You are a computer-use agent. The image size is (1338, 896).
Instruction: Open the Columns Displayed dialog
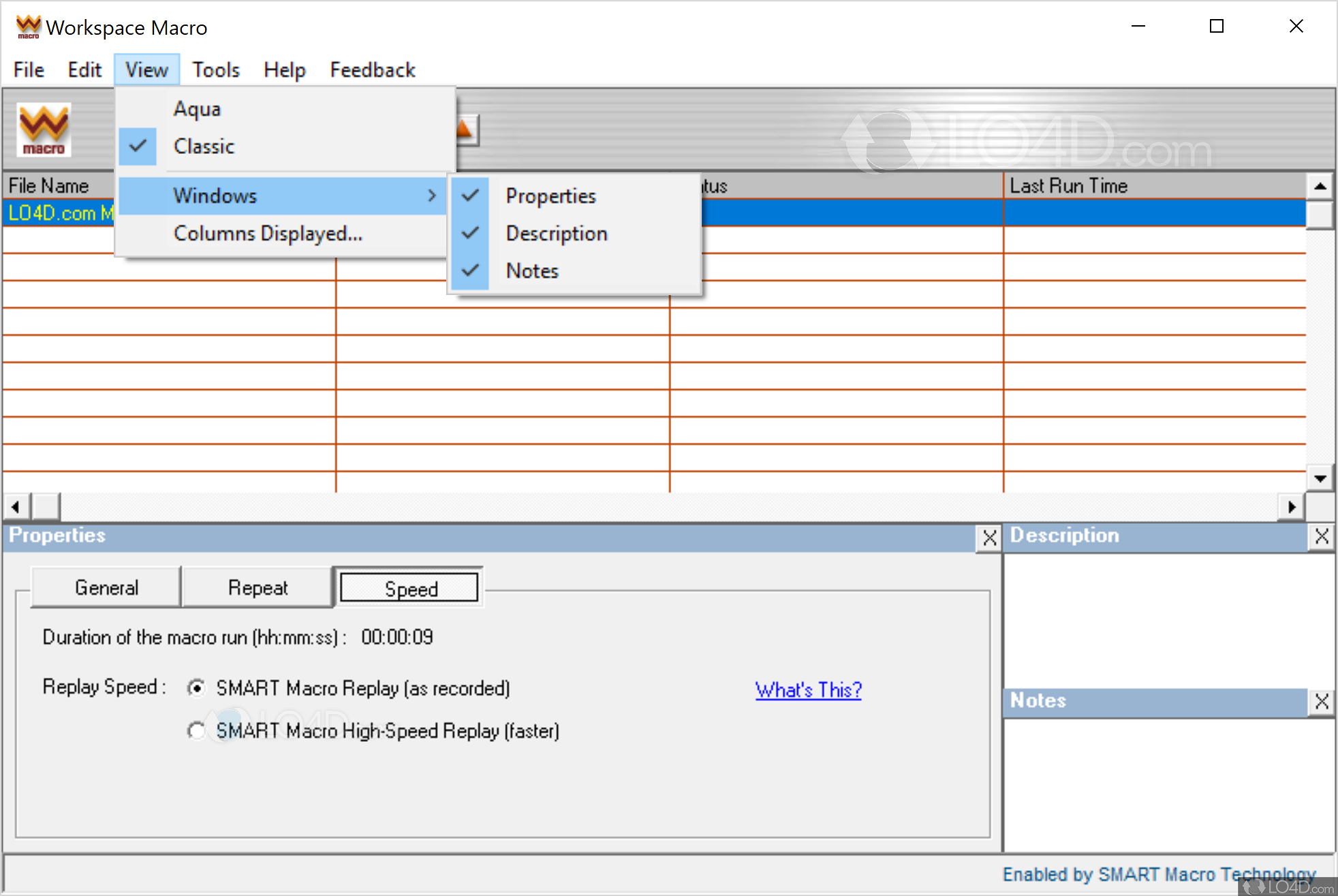click(268, 233)
